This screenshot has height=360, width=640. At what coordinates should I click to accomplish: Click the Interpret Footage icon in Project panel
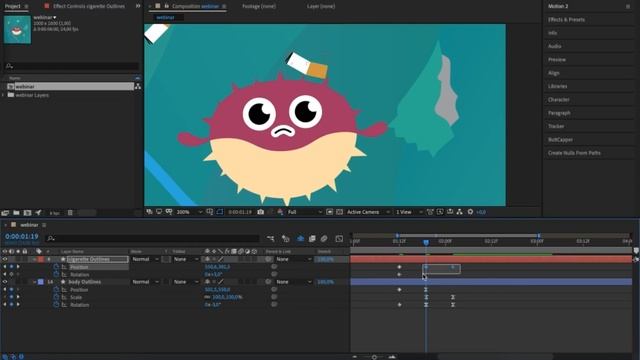tap(5, 213)
